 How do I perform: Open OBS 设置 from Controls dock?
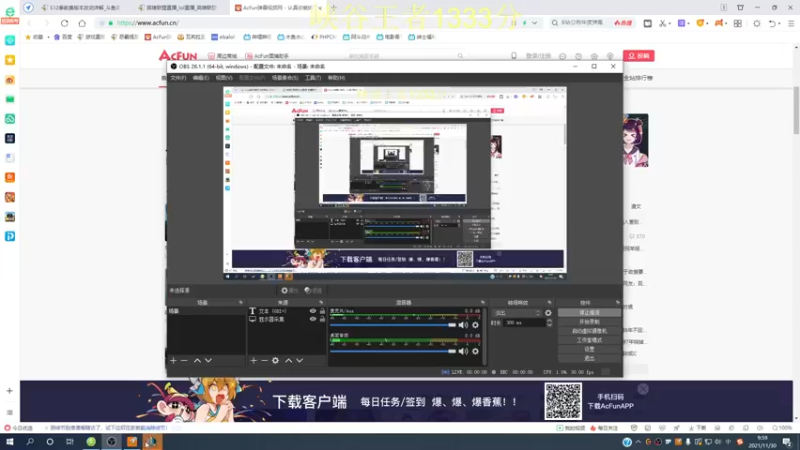pos(589,349)
